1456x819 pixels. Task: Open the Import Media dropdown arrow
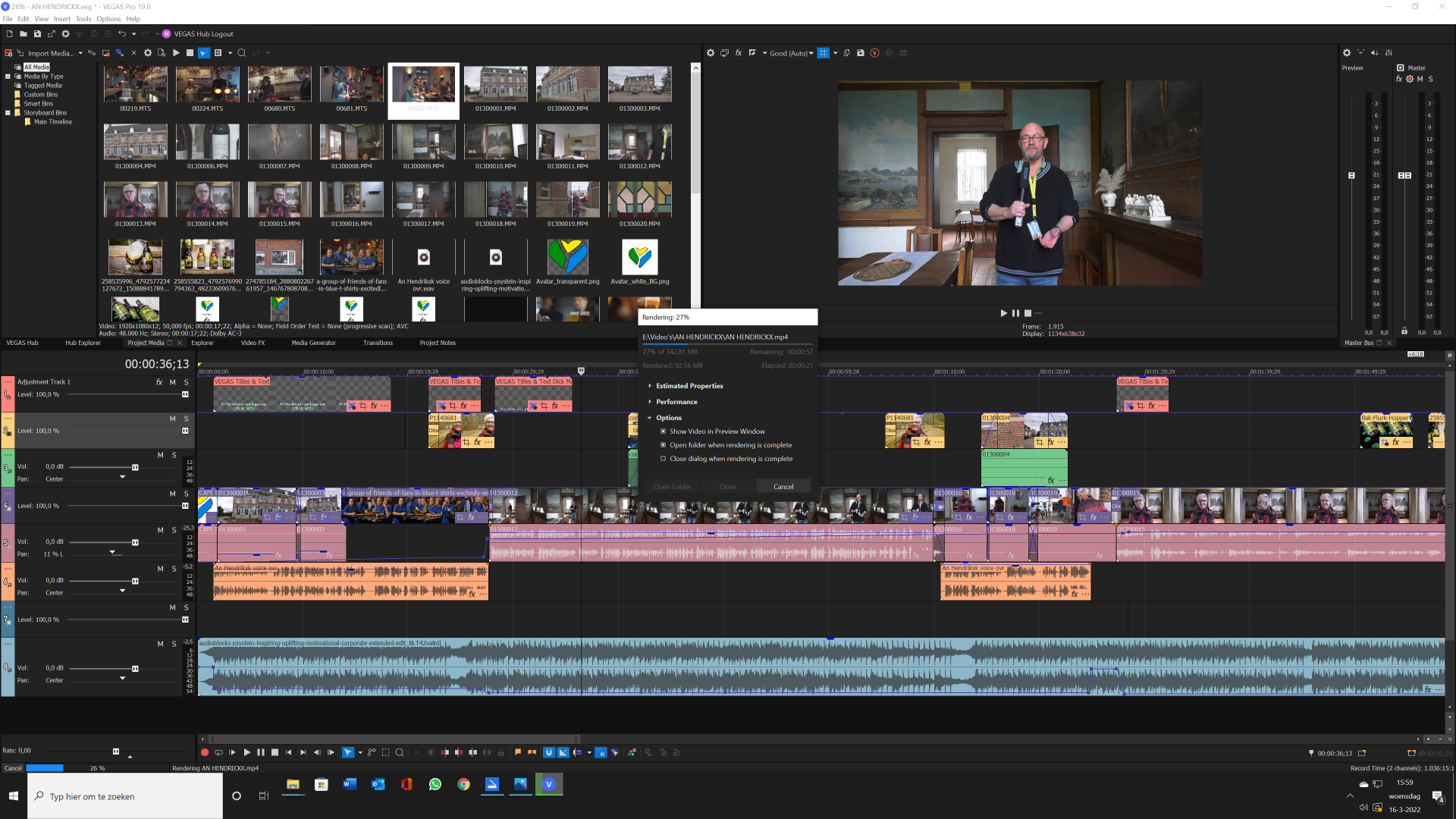(x=80, y=53)
